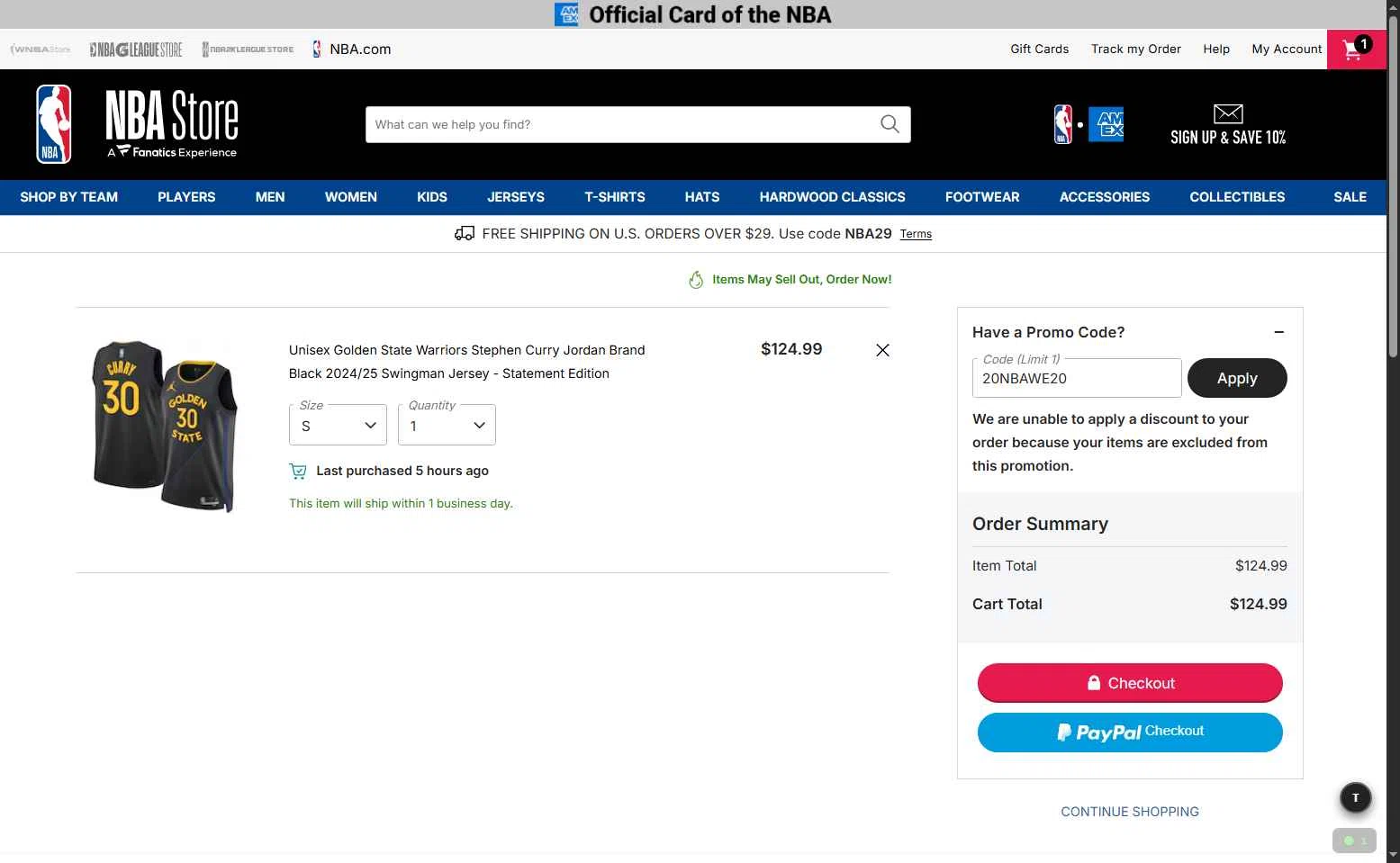Open the Collectibles menu
Image resolution: width=1400 pixels, height=863 pixels.
click(1237, 197)
